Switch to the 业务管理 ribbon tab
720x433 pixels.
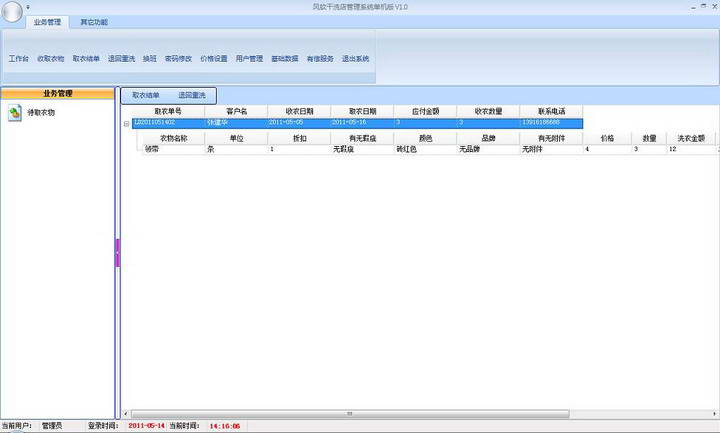pyautogui.click(x=47, y=22)
